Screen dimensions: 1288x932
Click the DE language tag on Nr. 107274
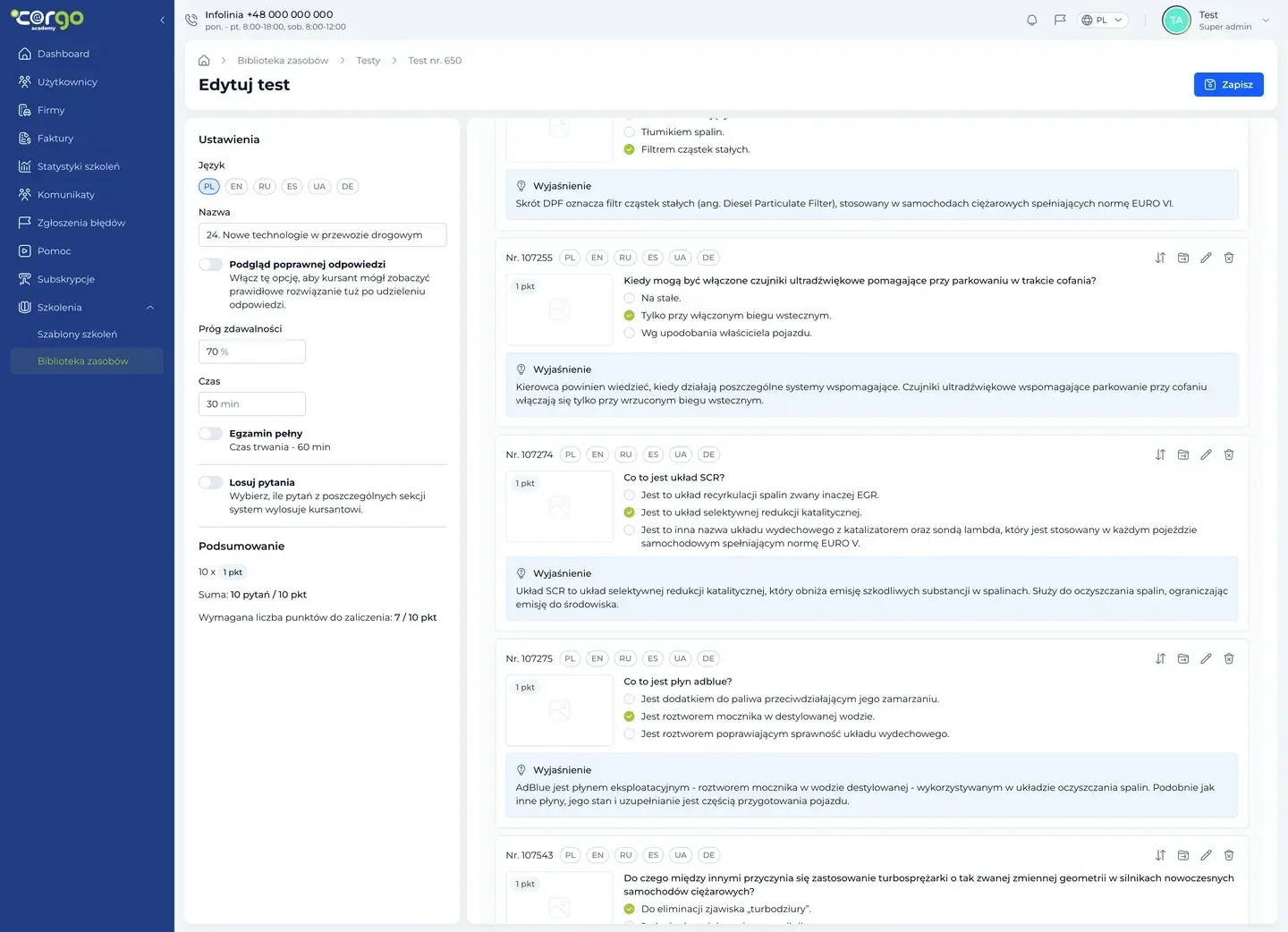pyautogui.click(x=708, y=454)
